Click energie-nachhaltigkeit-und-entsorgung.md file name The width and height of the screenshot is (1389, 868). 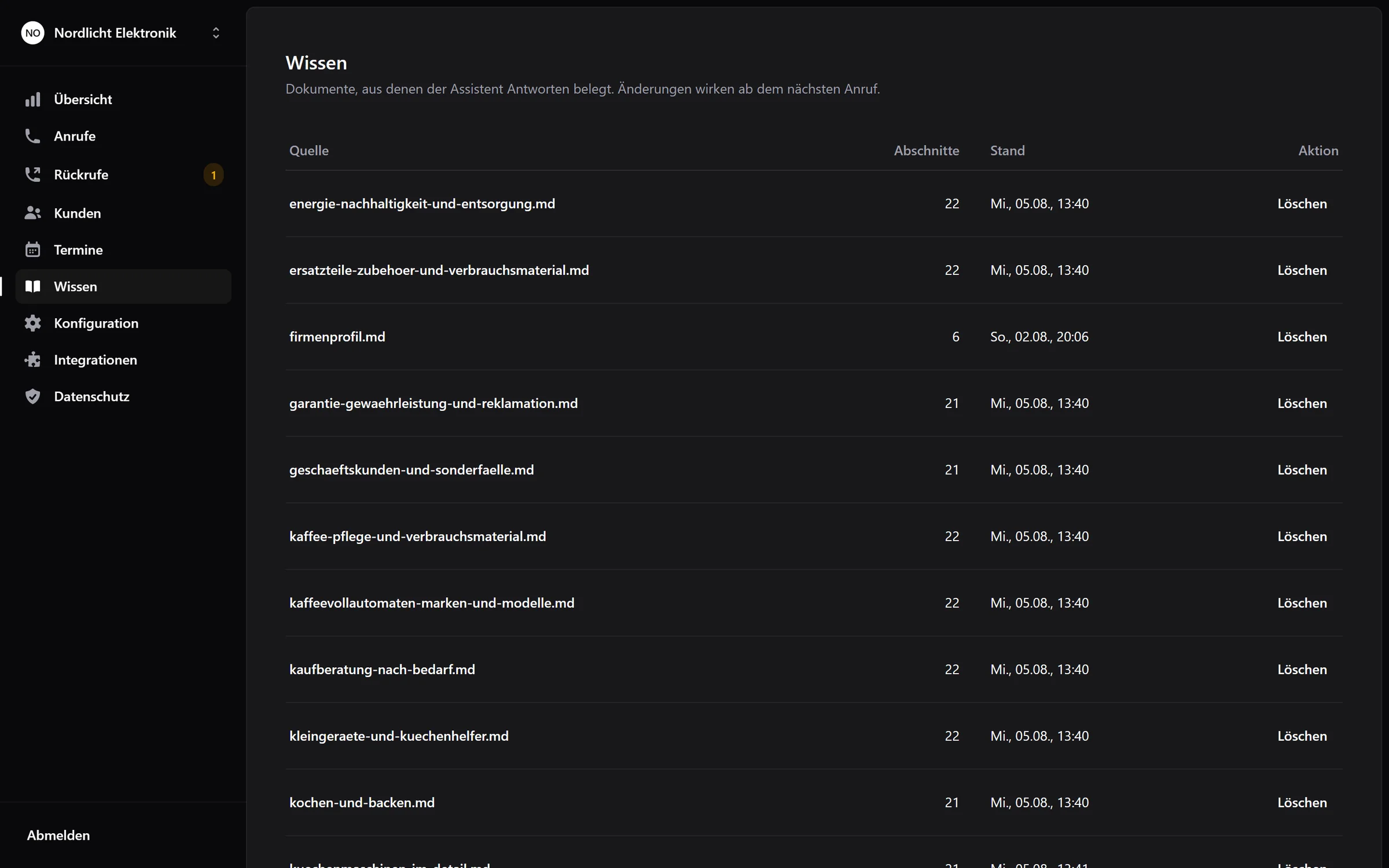tap(422, 204)
